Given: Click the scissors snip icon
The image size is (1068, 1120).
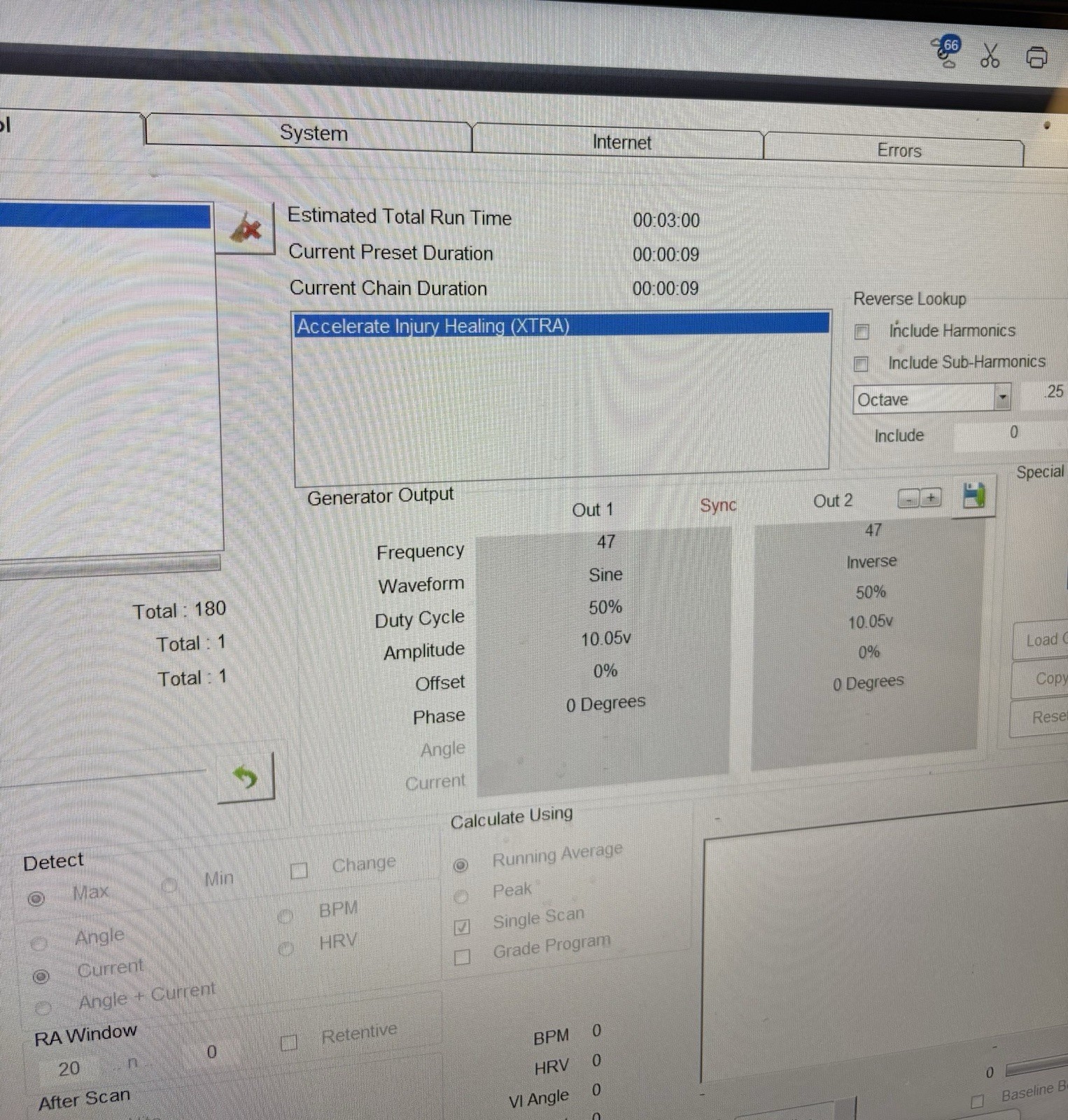Looking at the screenshot, I should coord(990,55).
